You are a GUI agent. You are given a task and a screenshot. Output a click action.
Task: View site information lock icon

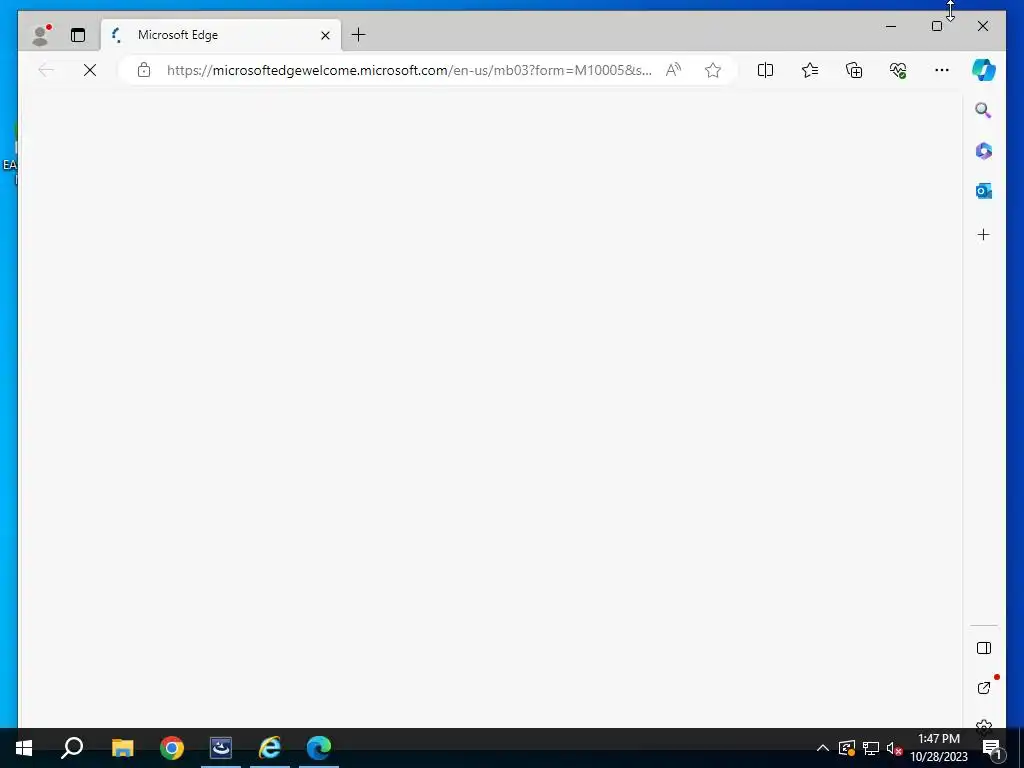tap(144, 70)
